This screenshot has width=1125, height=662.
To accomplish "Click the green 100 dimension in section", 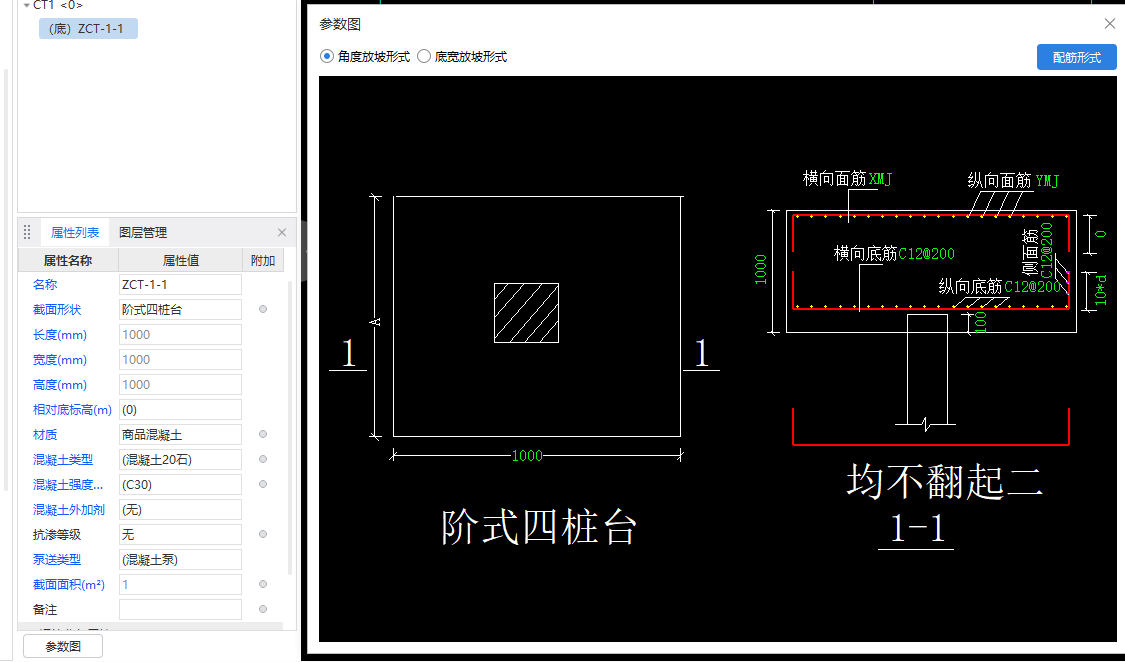I will (980, 322).
